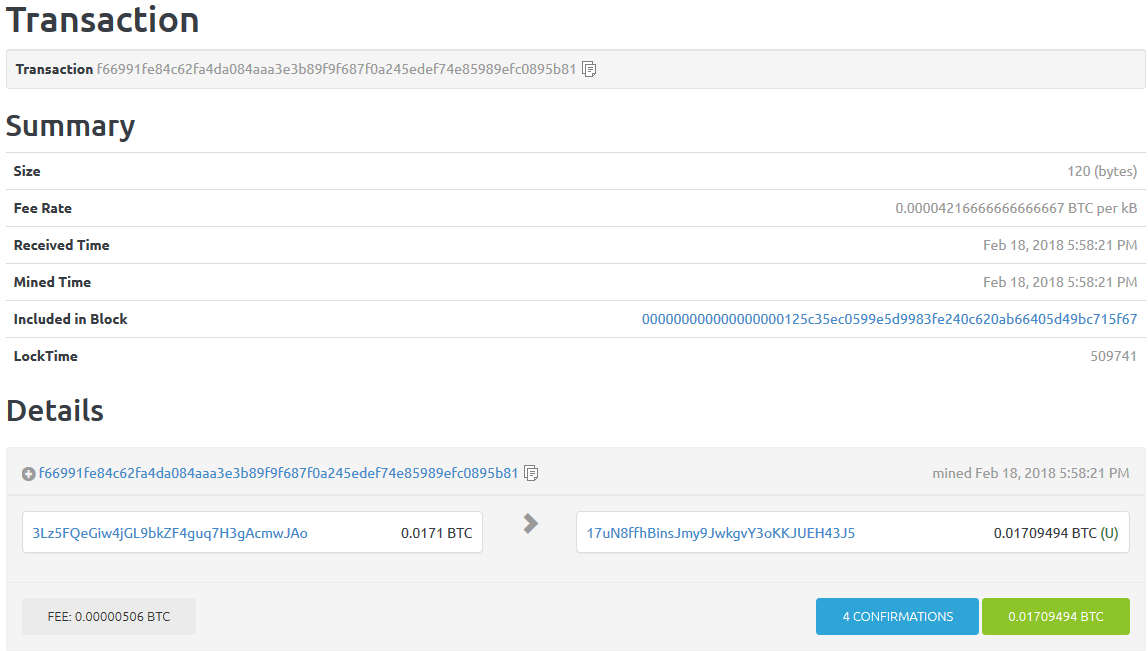Screen dimensions: 1148x651
Task: Select the transaction ID text in the header
Action: click(336, 70)
